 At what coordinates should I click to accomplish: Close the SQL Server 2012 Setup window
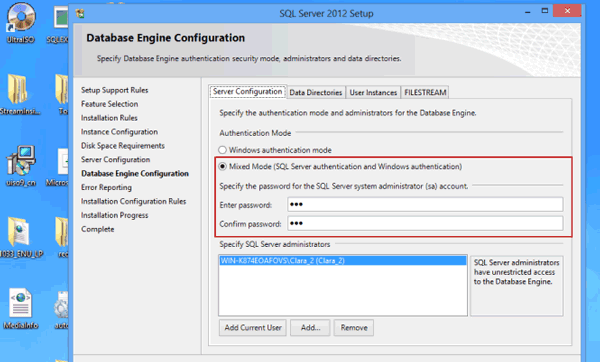coord(567,11)
